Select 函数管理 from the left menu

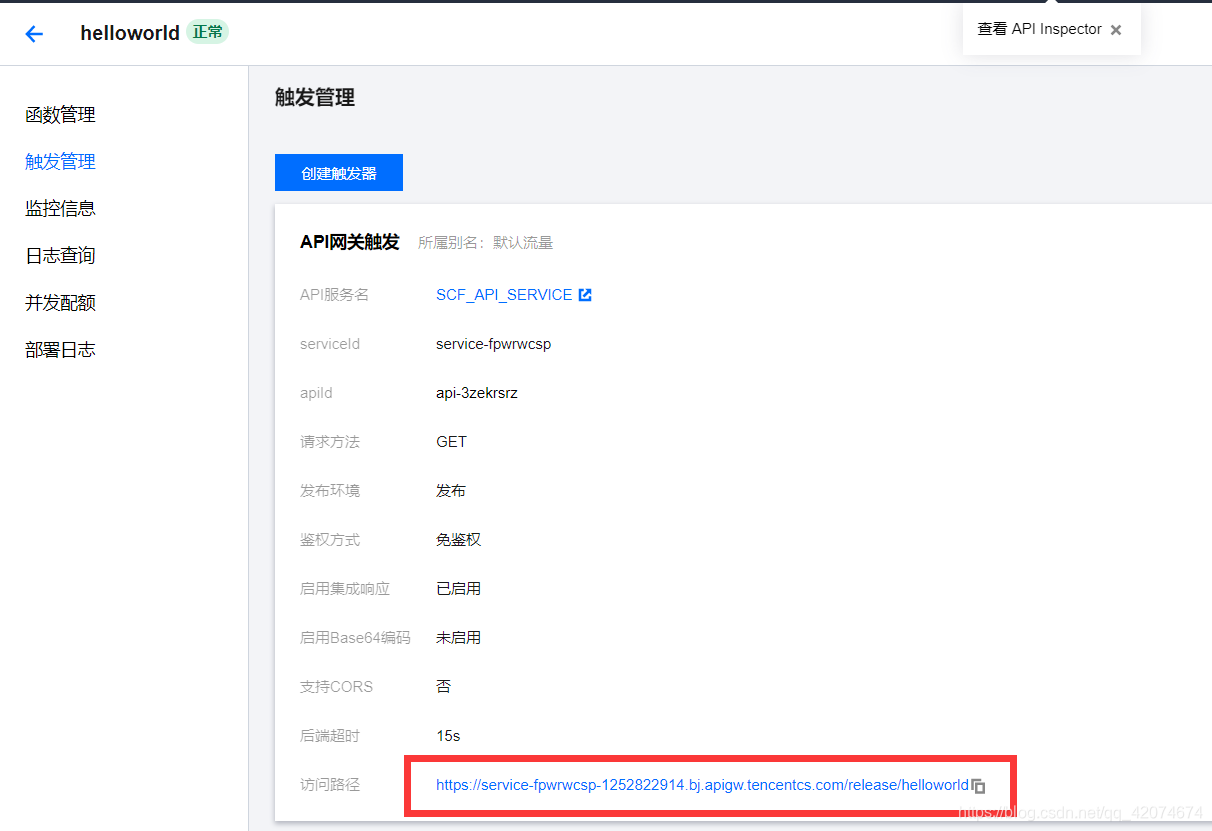(62, 114)
